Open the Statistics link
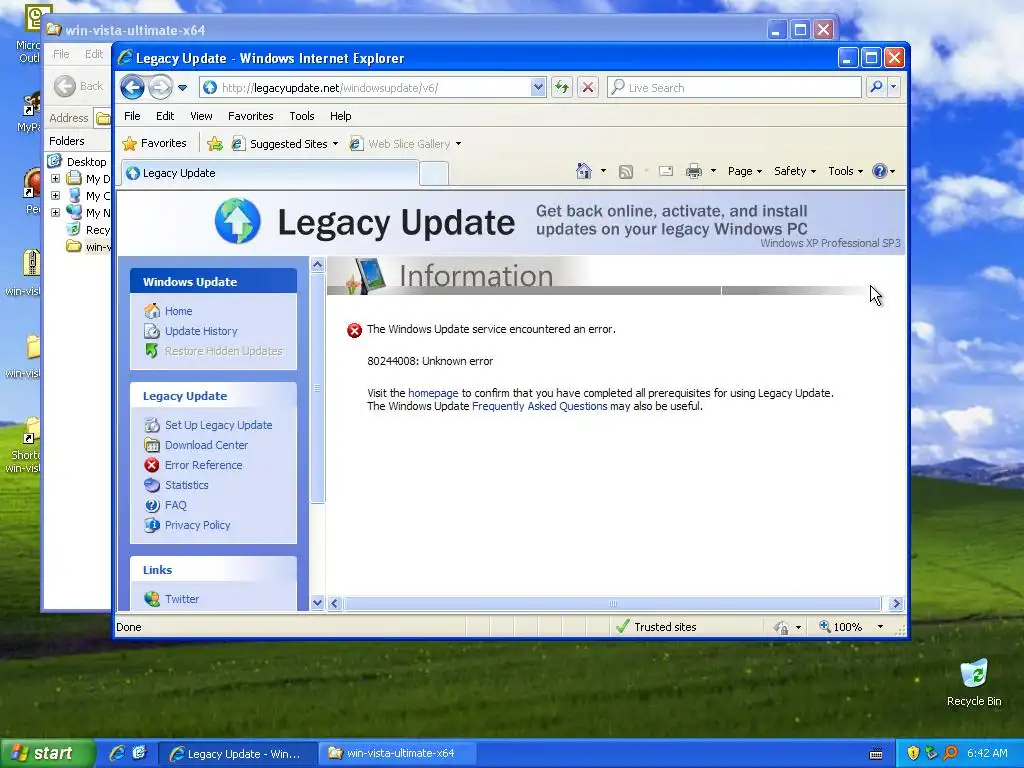The height and width of the screenshot is (768, 1024). click(186, 485)
